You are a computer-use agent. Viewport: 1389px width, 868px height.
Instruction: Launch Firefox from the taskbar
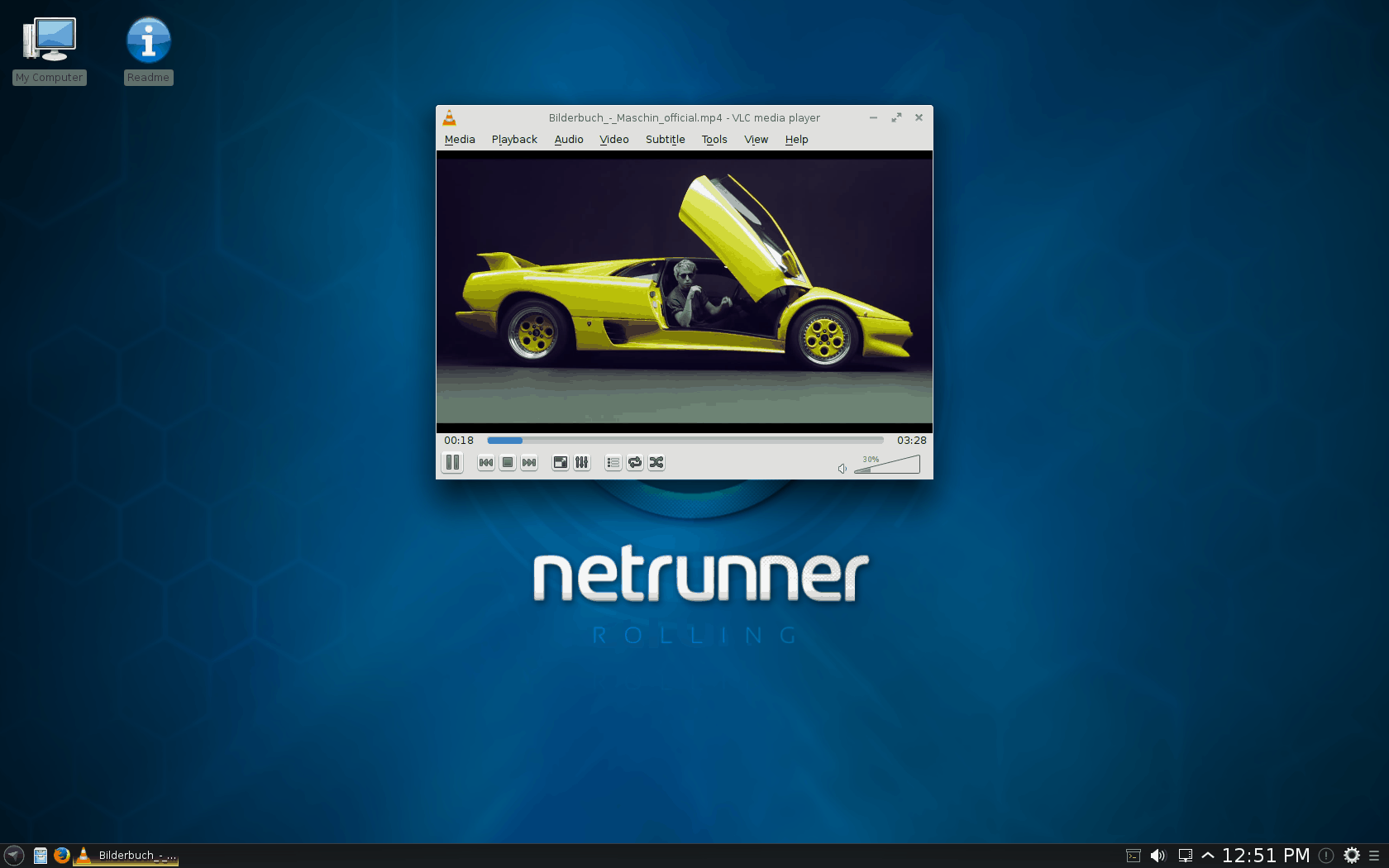coord(62,856)
